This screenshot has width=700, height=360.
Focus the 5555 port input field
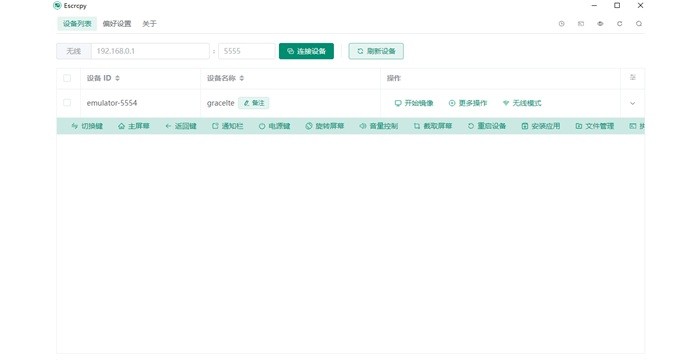246,51
